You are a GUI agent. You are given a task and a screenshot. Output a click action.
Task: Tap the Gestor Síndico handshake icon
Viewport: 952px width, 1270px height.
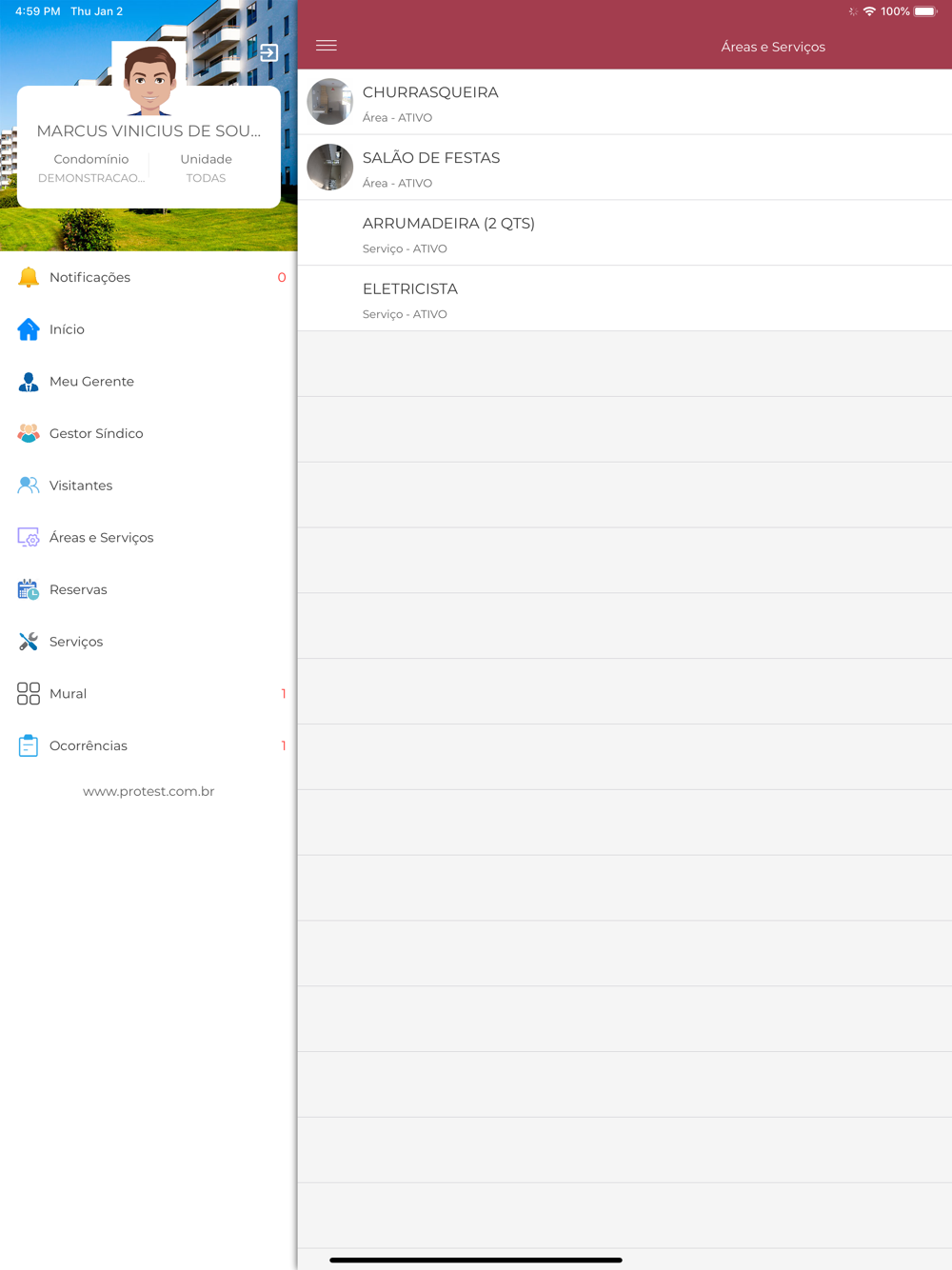click(x=29, y=433)
